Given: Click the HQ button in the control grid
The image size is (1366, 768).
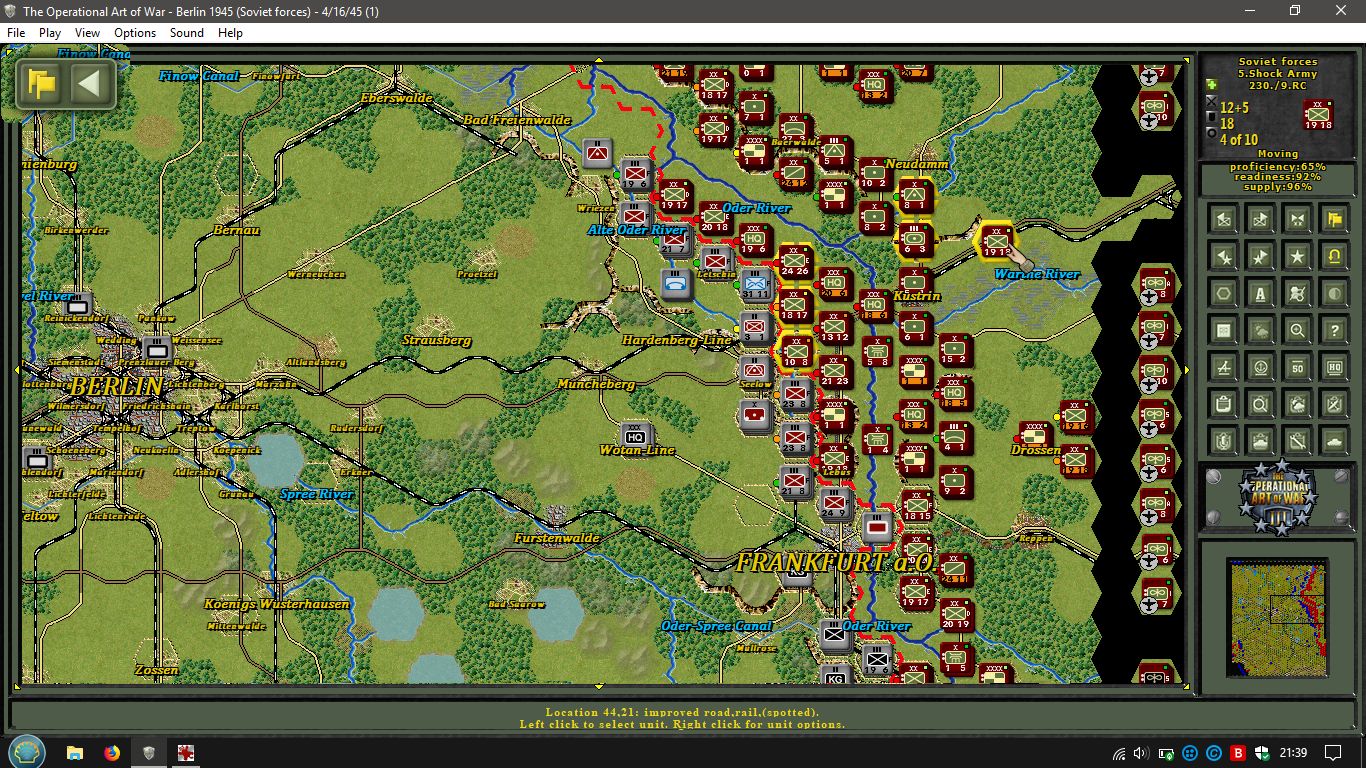Looking at the screenshot, I should (x=1335, y=367).
